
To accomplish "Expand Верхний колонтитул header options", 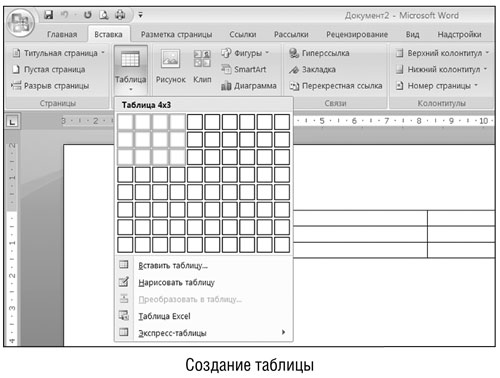I will [487, 53].
